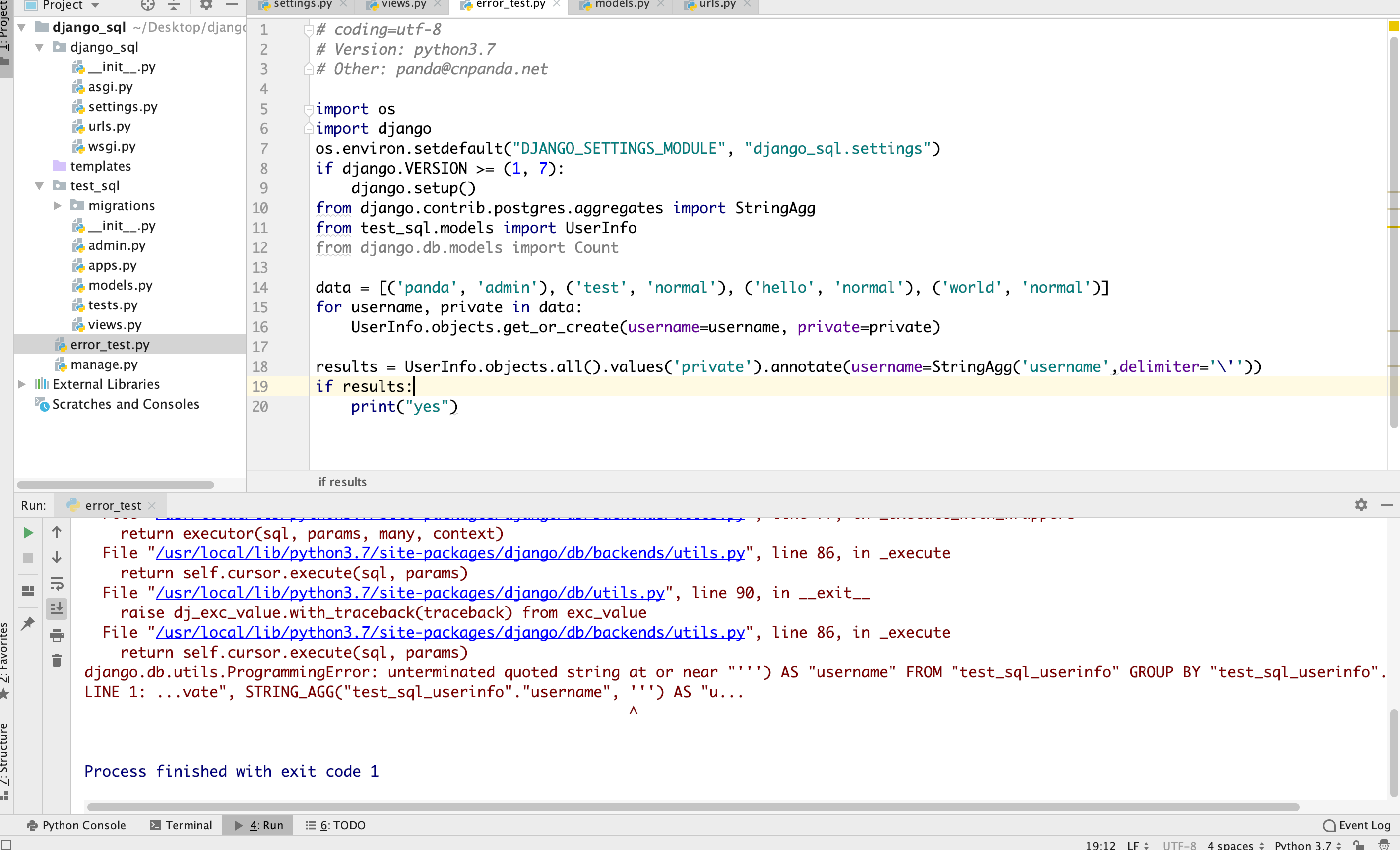Click the Up the stack trace arrow

(56, 532)
